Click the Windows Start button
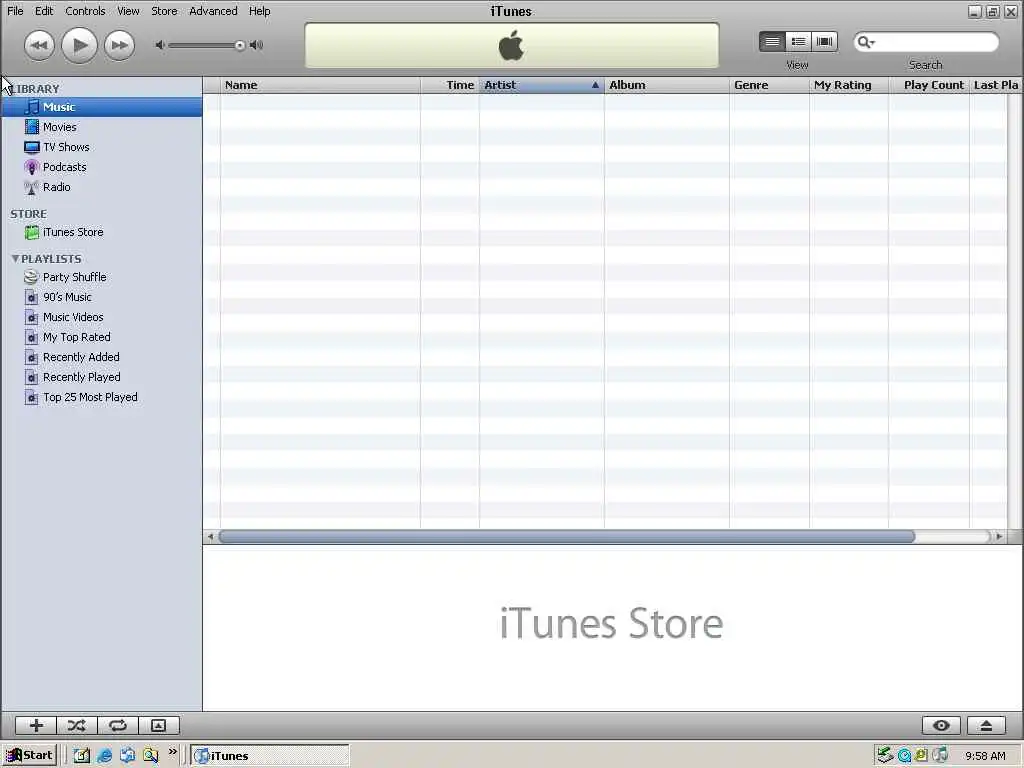 29,756
